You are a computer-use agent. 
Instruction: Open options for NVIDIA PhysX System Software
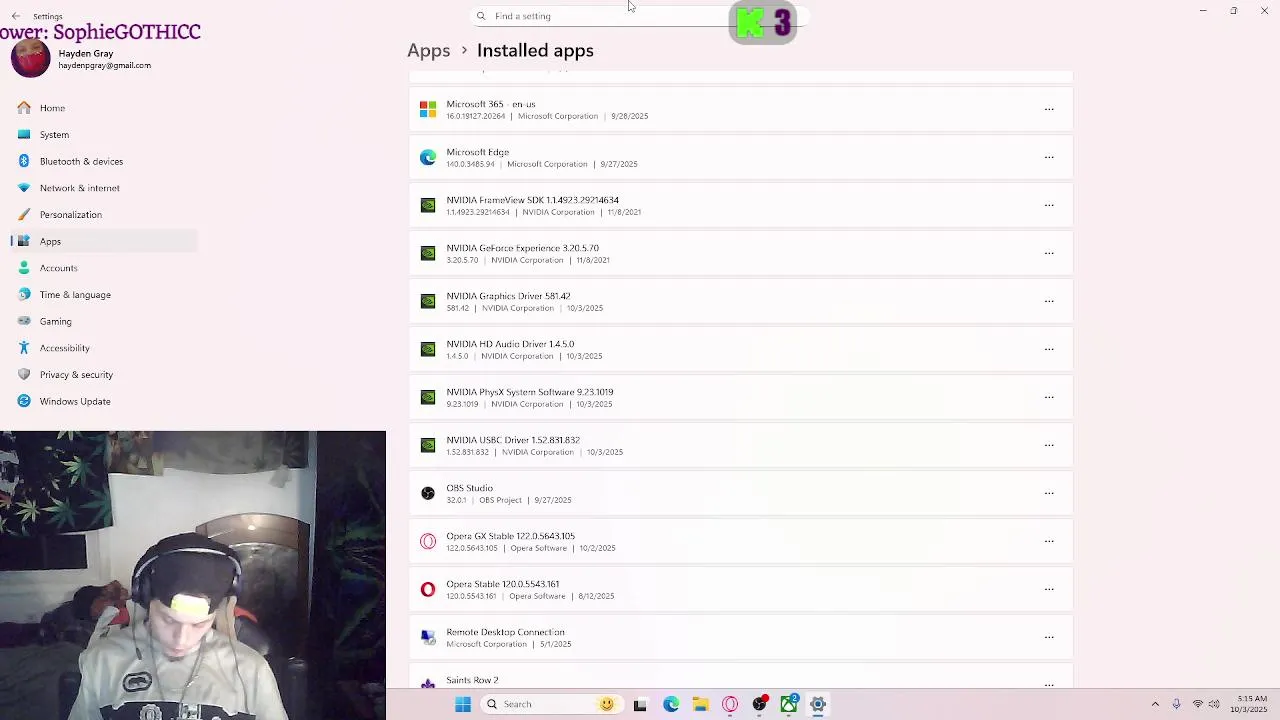(1049, 397)
